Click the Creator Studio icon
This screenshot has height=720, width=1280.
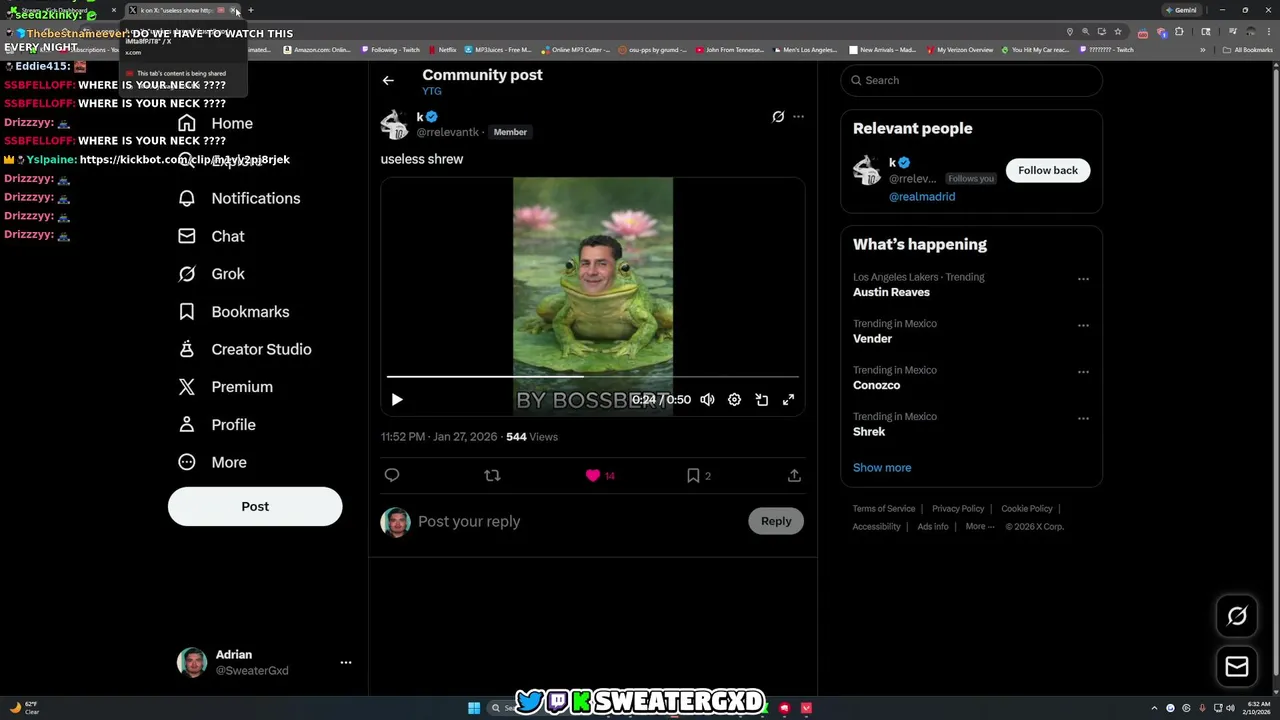(187, 349)
